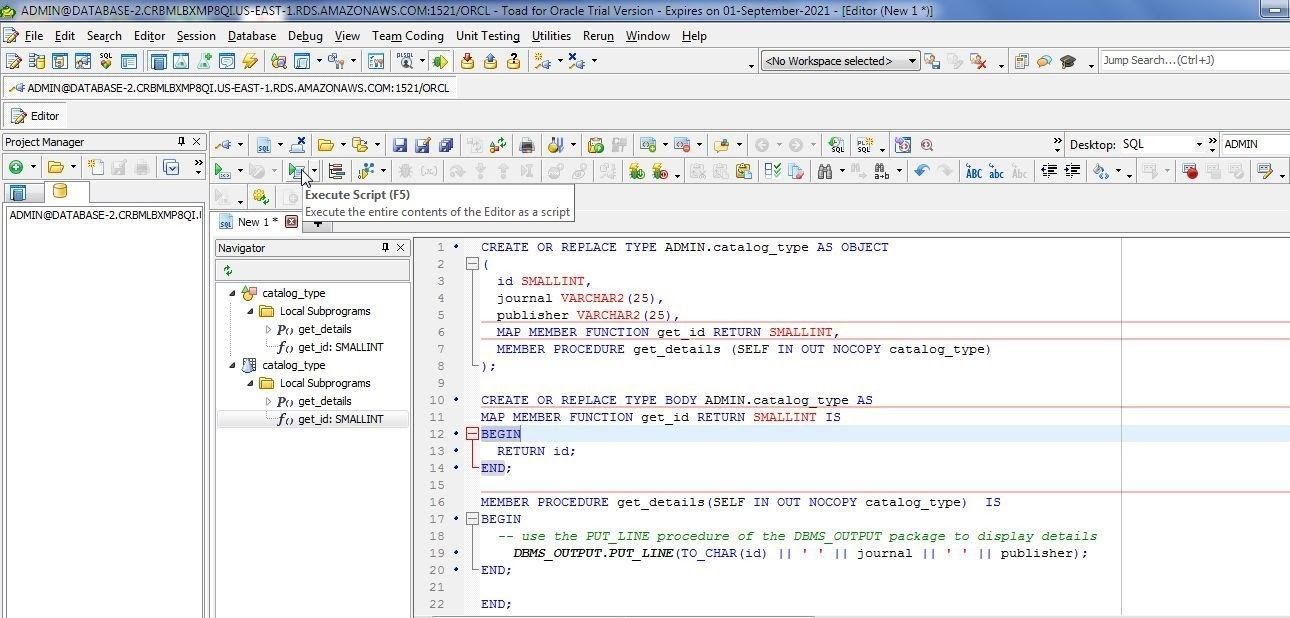Click the lowercase abc conversion icon
Screen dimensions: 1290x618
point(996,171)
